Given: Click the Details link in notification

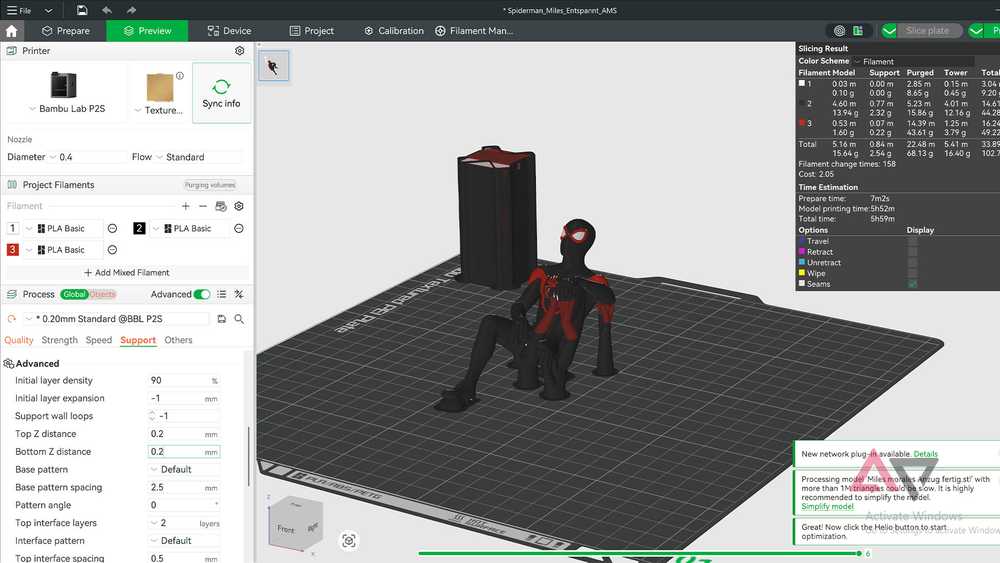Looking at the screenshot, I should click(x=925, y=454).
